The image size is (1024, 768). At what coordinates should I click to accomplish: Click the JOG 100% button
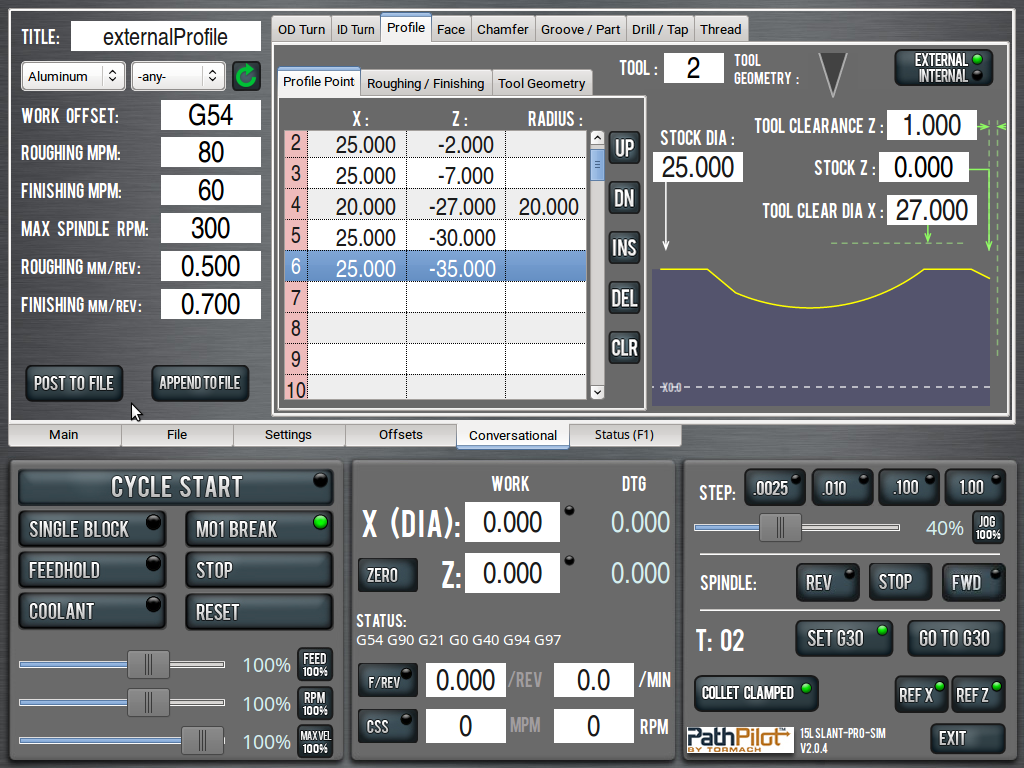987,528
